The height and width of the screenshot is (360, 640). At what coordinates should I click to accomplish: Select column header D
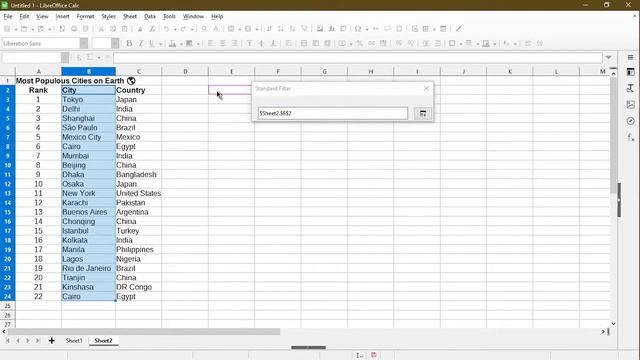(185, 71)
